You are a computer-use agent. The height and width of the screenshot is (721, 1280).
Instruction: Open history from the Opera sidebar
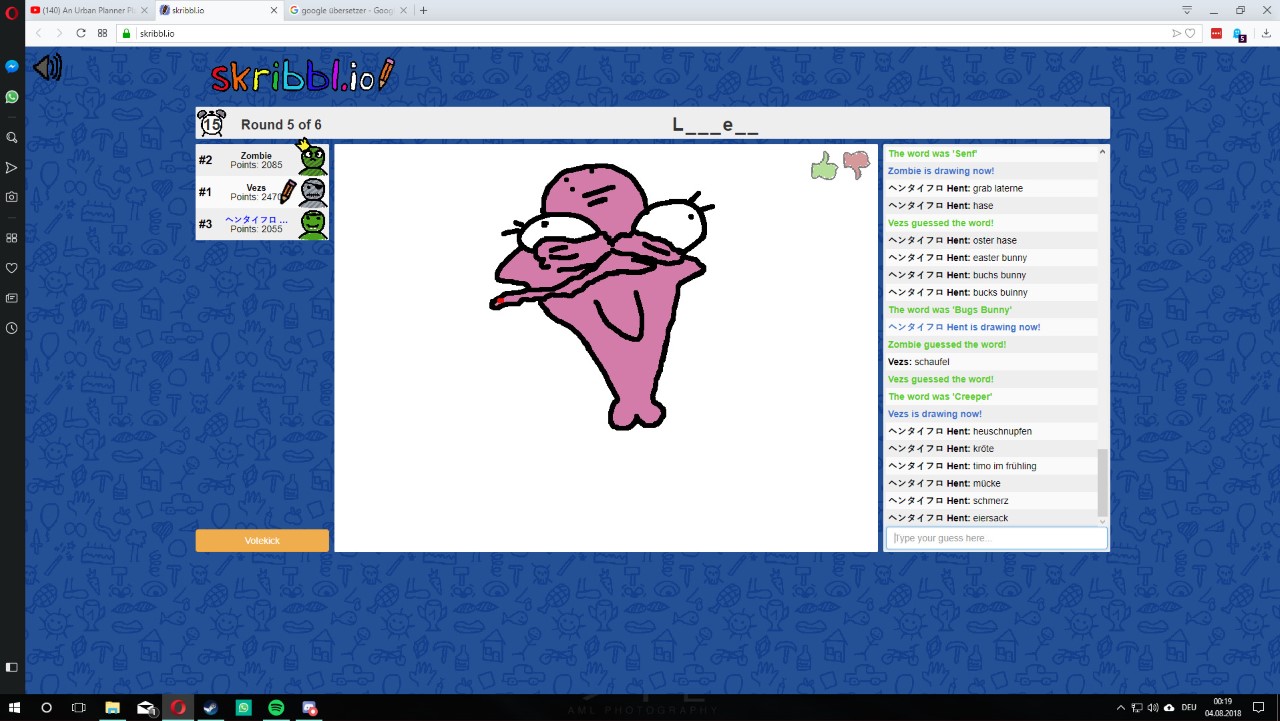[x=12, y=328]
